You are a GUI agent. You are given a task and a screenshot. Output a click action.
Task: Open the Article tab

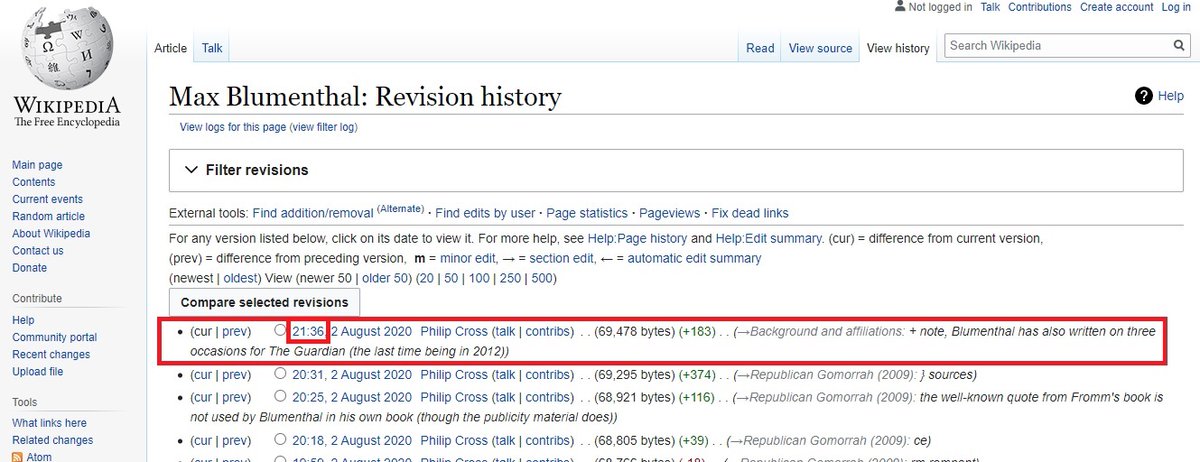(171, 48)
